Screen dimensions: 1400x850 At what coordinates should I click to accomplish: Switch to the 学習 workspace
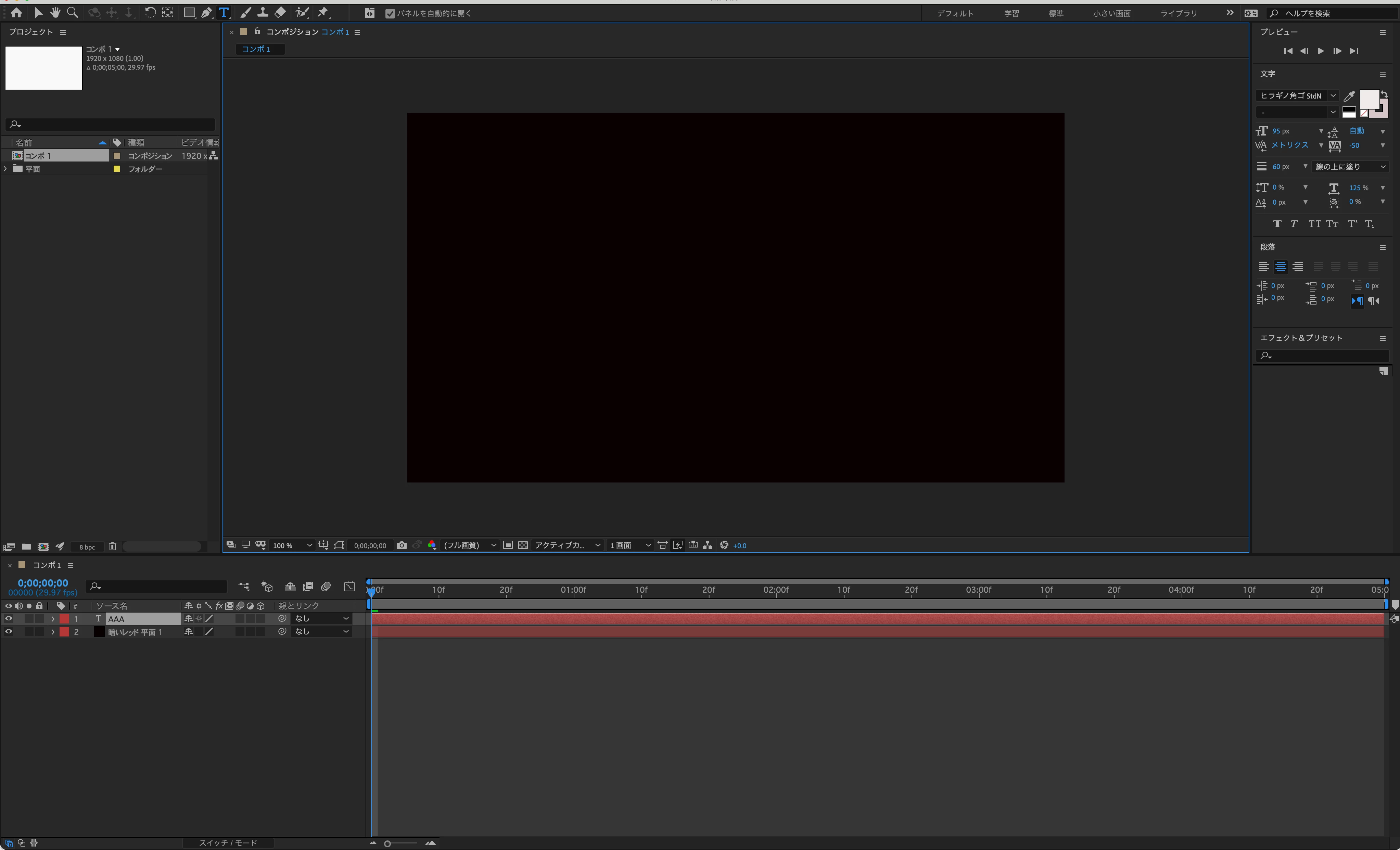tap(1011, 13)
